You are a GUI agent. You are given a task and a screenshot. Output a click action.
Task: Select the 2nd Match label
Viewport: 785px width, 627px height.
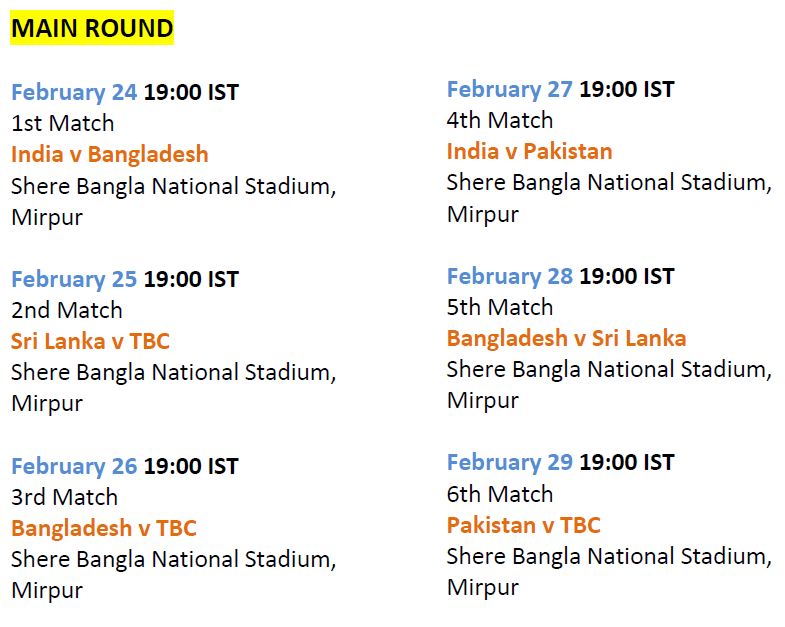click(67, 309)
